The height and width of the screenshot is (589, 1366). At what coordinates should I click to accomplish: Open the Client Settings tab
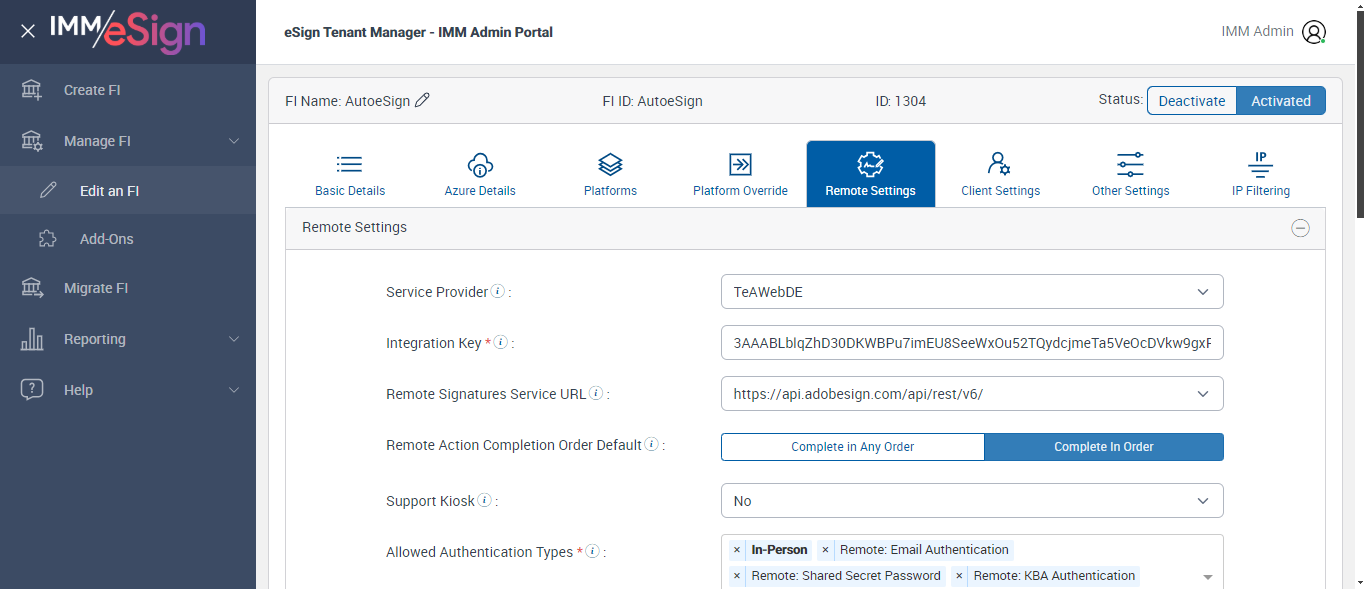(x=1000, y=174)
